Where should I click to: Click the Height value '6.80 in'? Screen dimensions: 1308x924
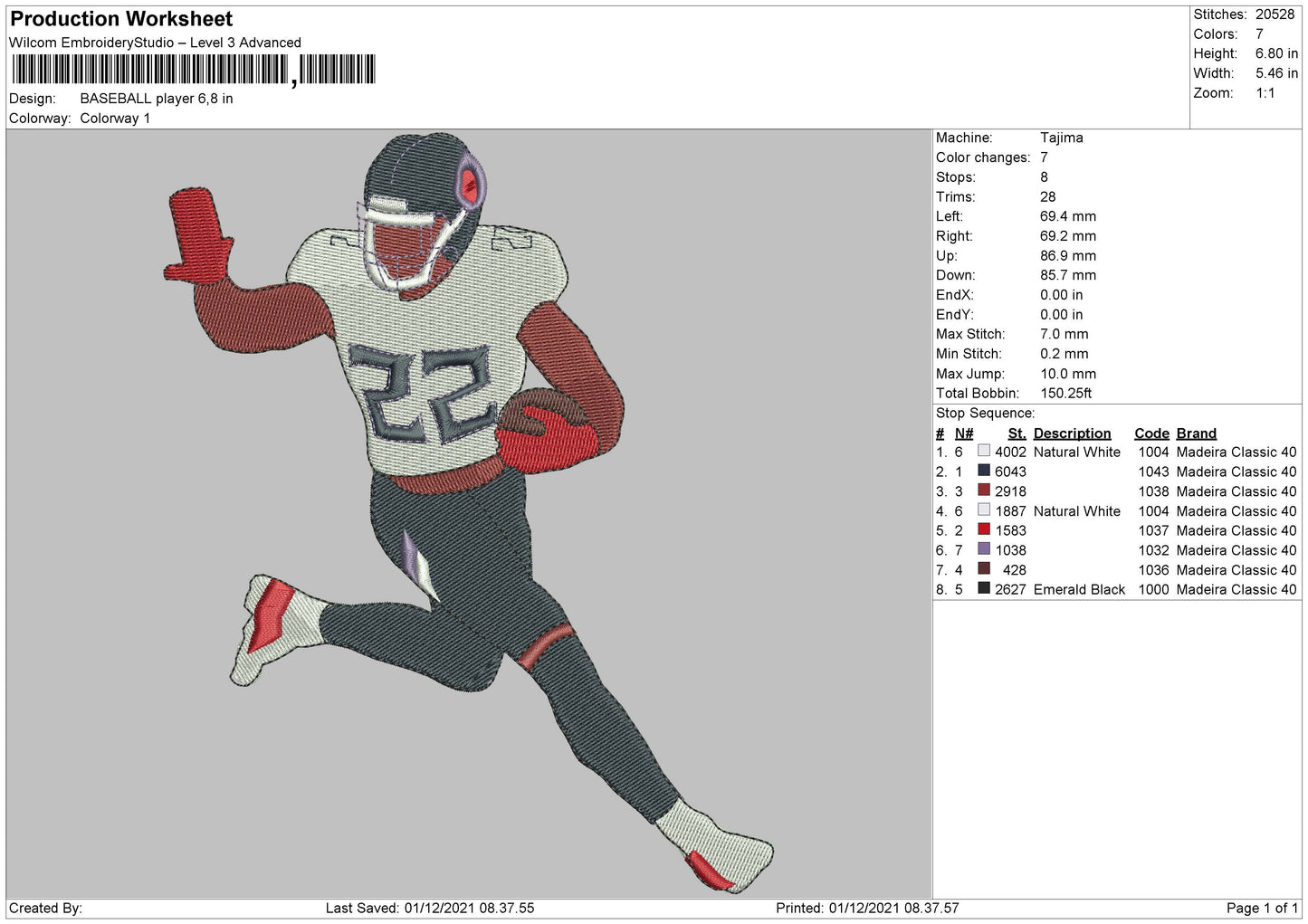(1276, 53)
